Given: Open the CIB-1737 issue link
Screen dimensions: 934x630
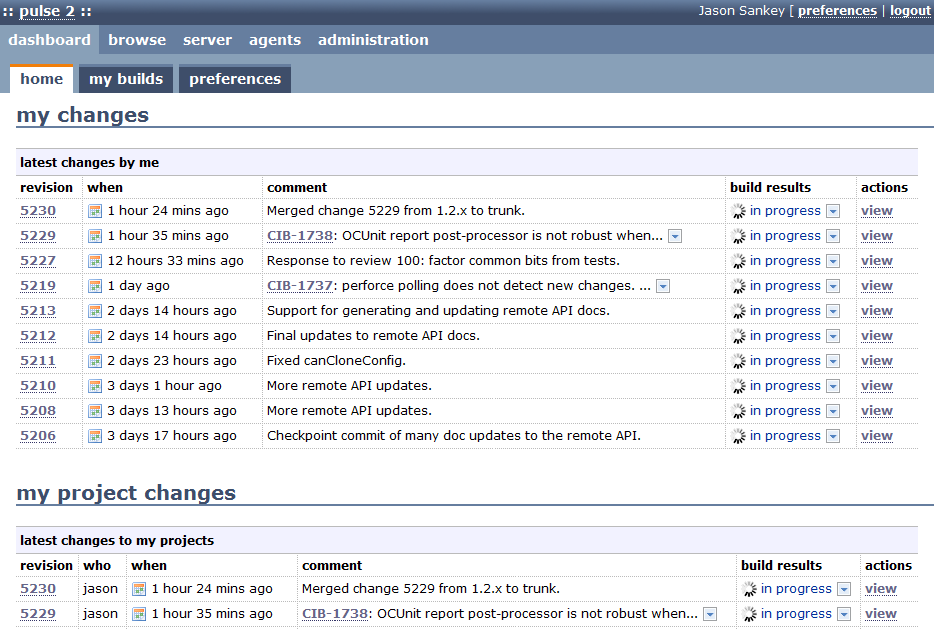Looking at the screenshot, I should coord(299,286).
